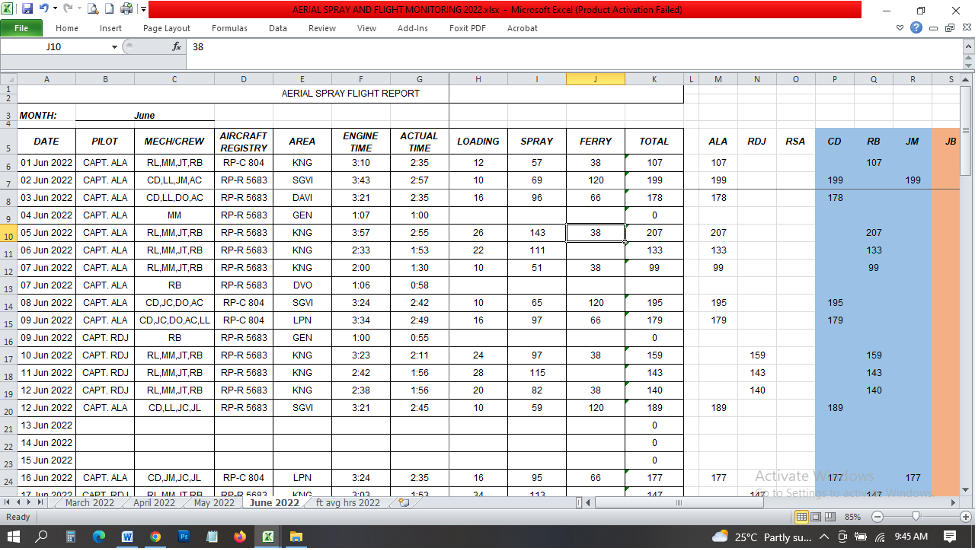Switch to Normal view button

[x=801, y=517]
